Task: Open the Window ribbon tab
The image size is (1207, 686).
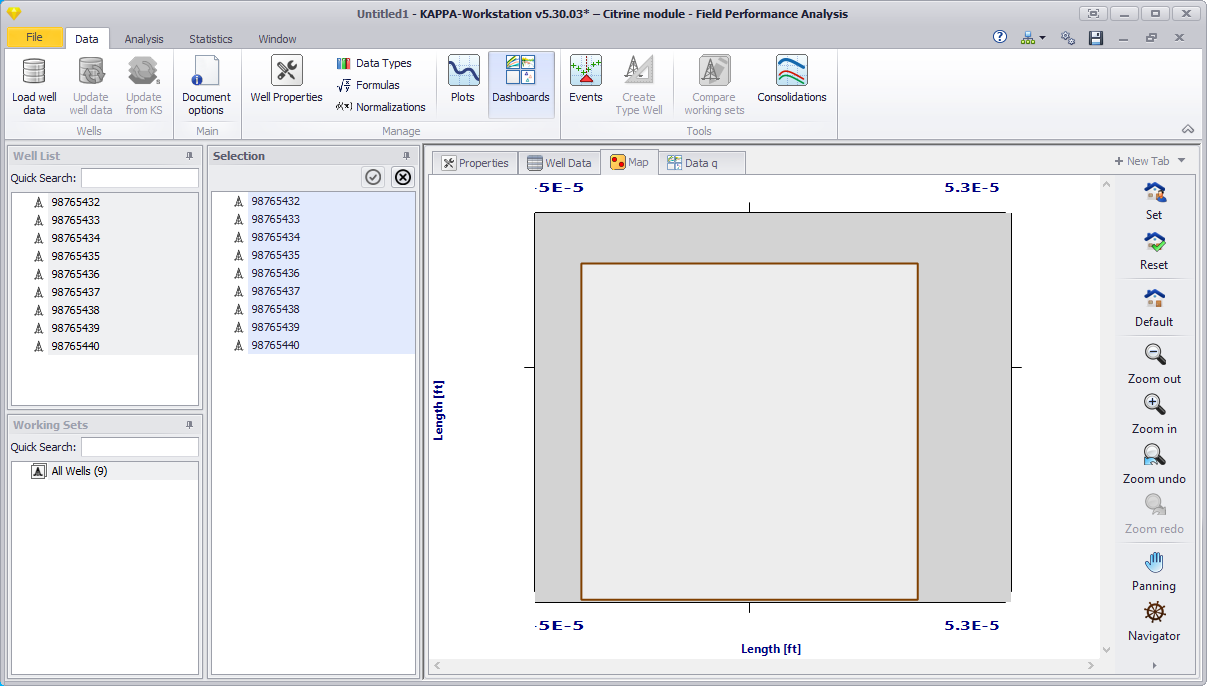Action: (x=277, y=39)
